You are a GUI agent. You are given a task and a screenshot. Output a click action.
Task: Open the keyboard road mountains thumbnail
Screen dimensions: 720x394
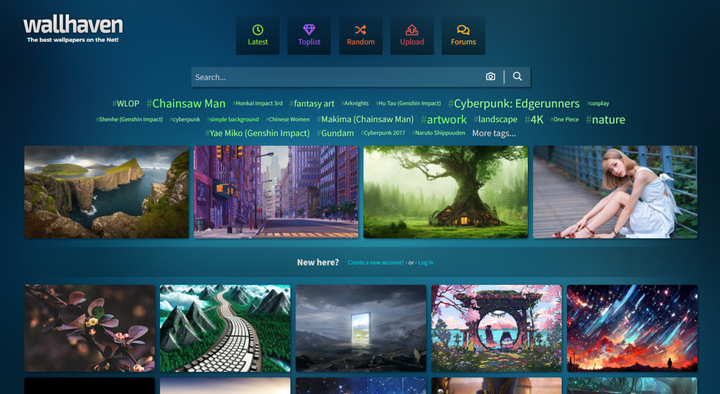point(225,328)
